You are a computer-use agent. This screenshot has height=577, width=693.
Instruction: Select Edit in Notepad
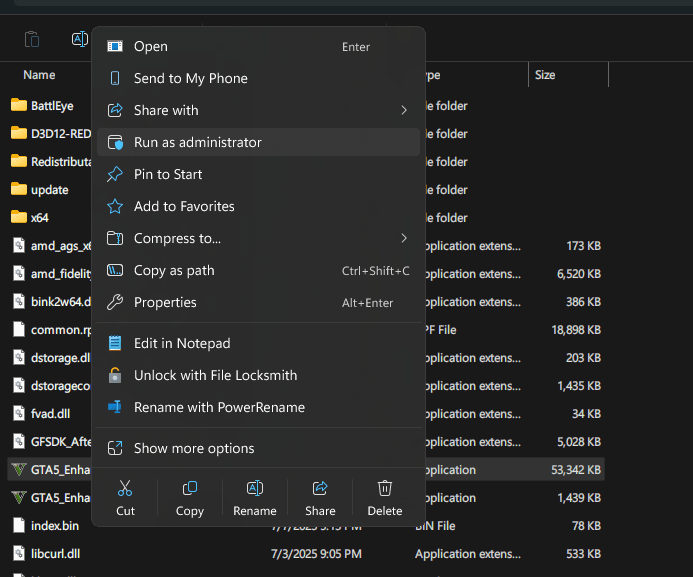click(x=182, y=343)
